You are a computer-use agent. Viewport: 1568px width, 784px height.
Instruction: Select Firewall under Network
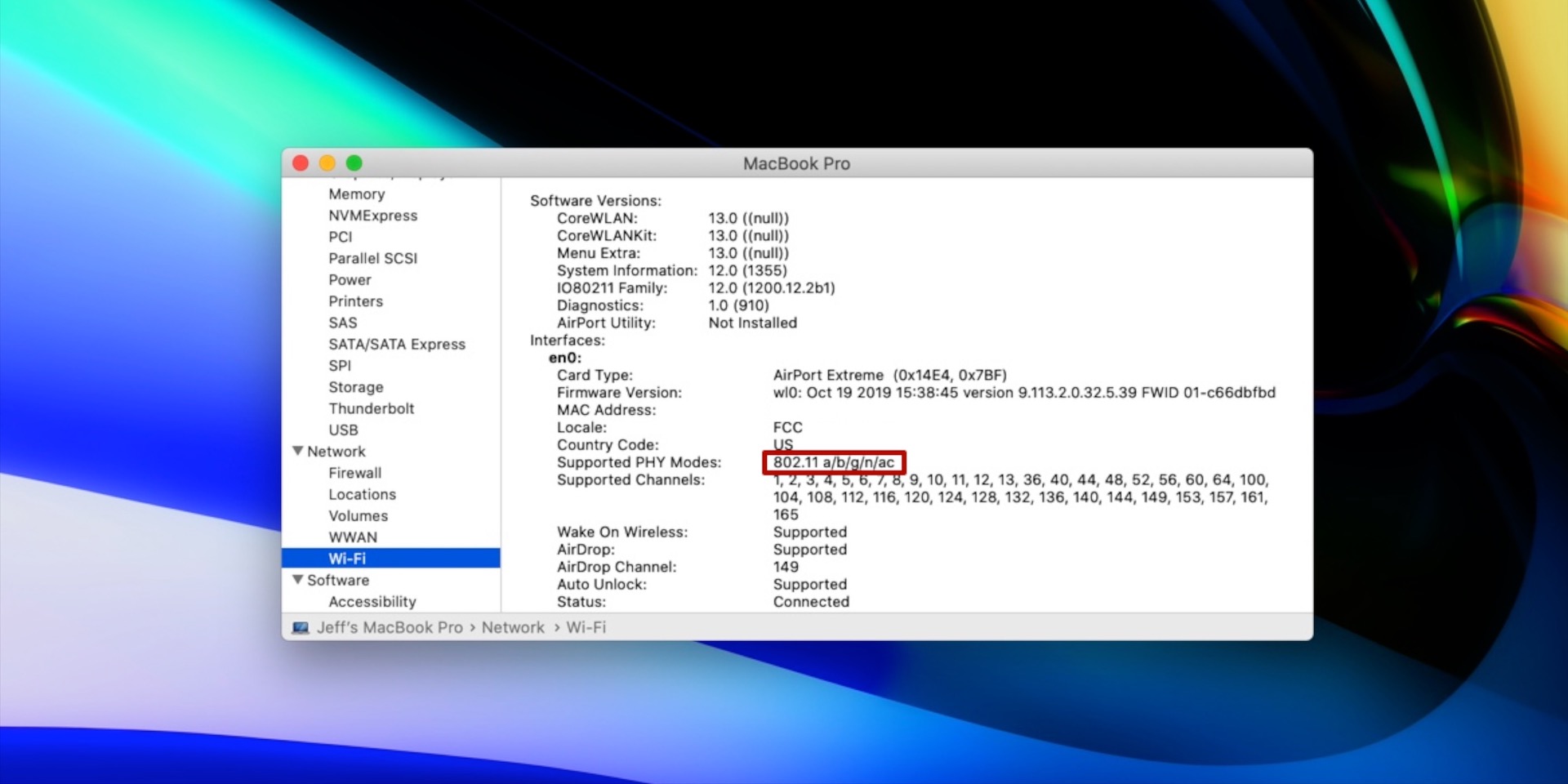[354, 473]
